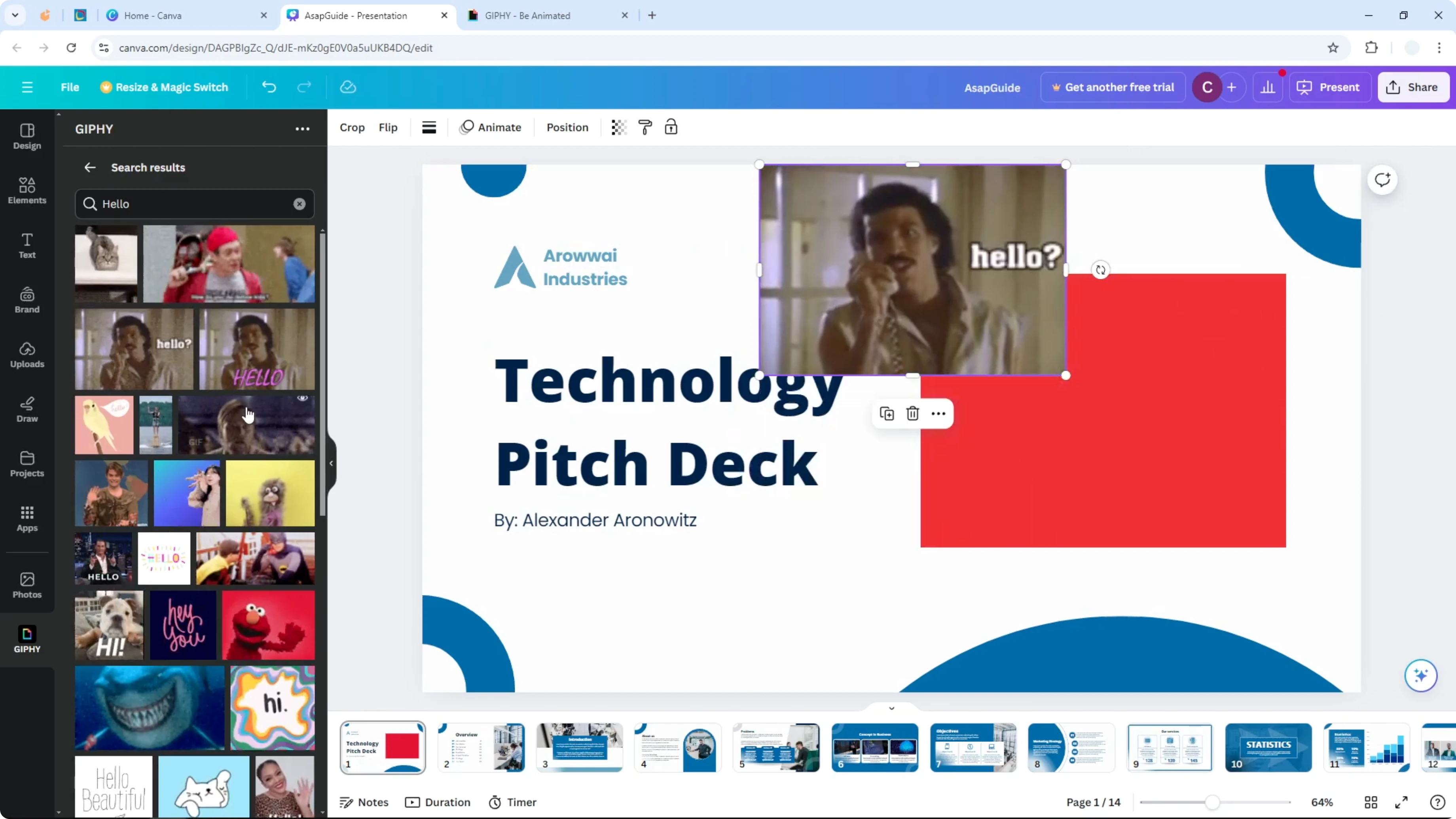This screenshot has height=819, width=1456.
Task: Open border style lines option
Action: 429,127
